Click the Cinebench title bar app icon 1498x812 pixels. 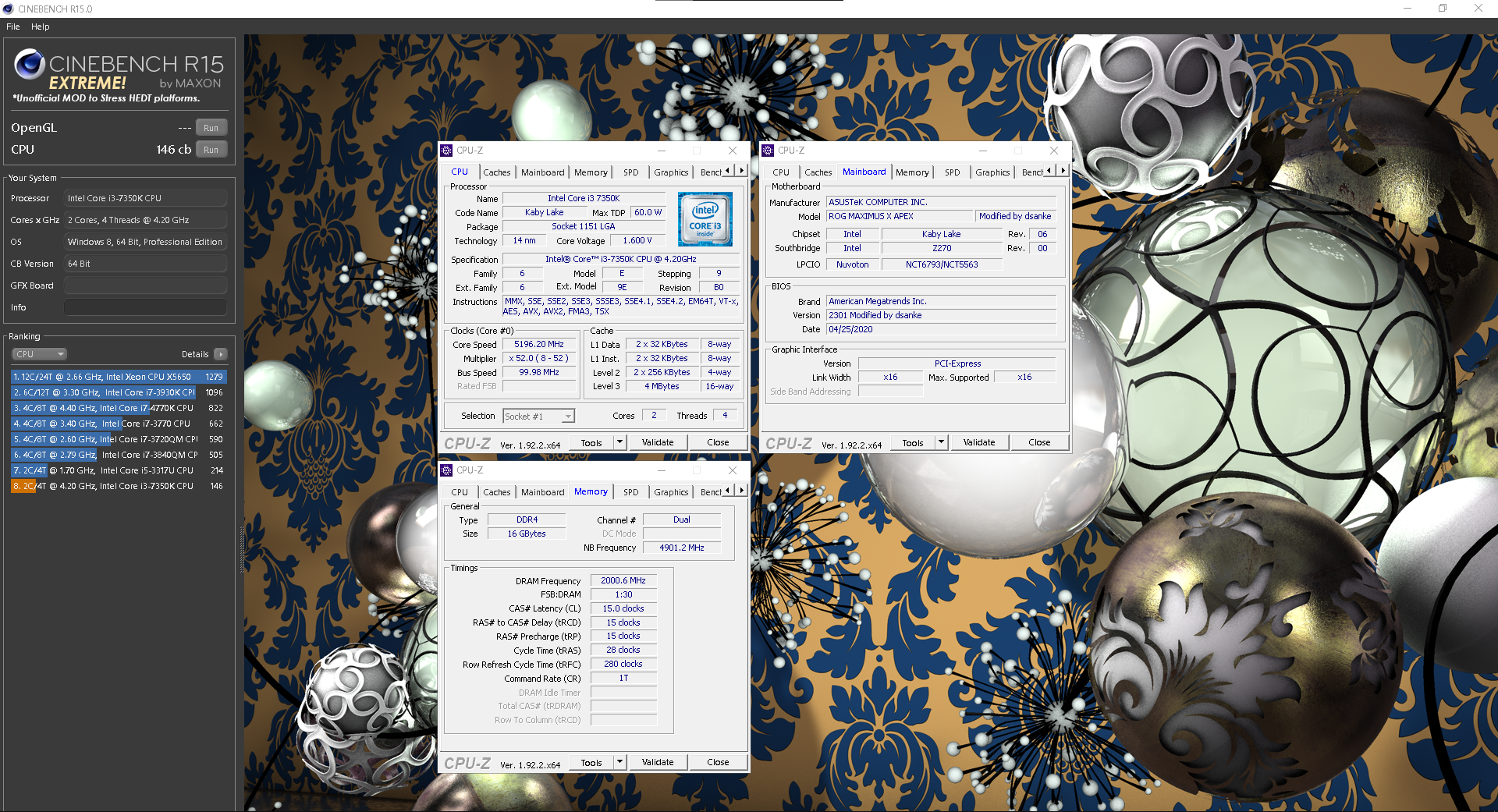[x=9, y=9]
